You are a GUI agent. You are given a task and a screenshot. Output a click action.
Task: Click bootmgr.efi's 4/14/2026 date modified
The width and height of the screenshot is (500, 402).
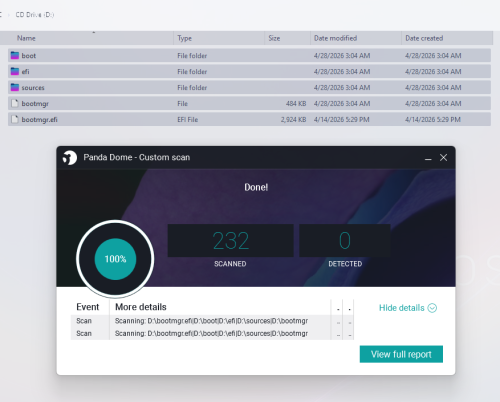tap(341, 120)
